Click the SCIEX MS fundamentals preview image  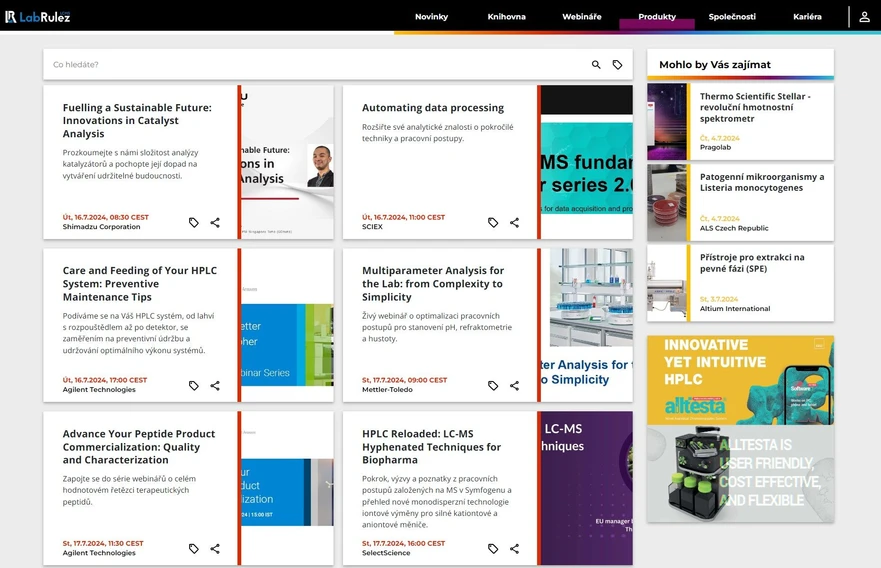(x=587, y=162)
